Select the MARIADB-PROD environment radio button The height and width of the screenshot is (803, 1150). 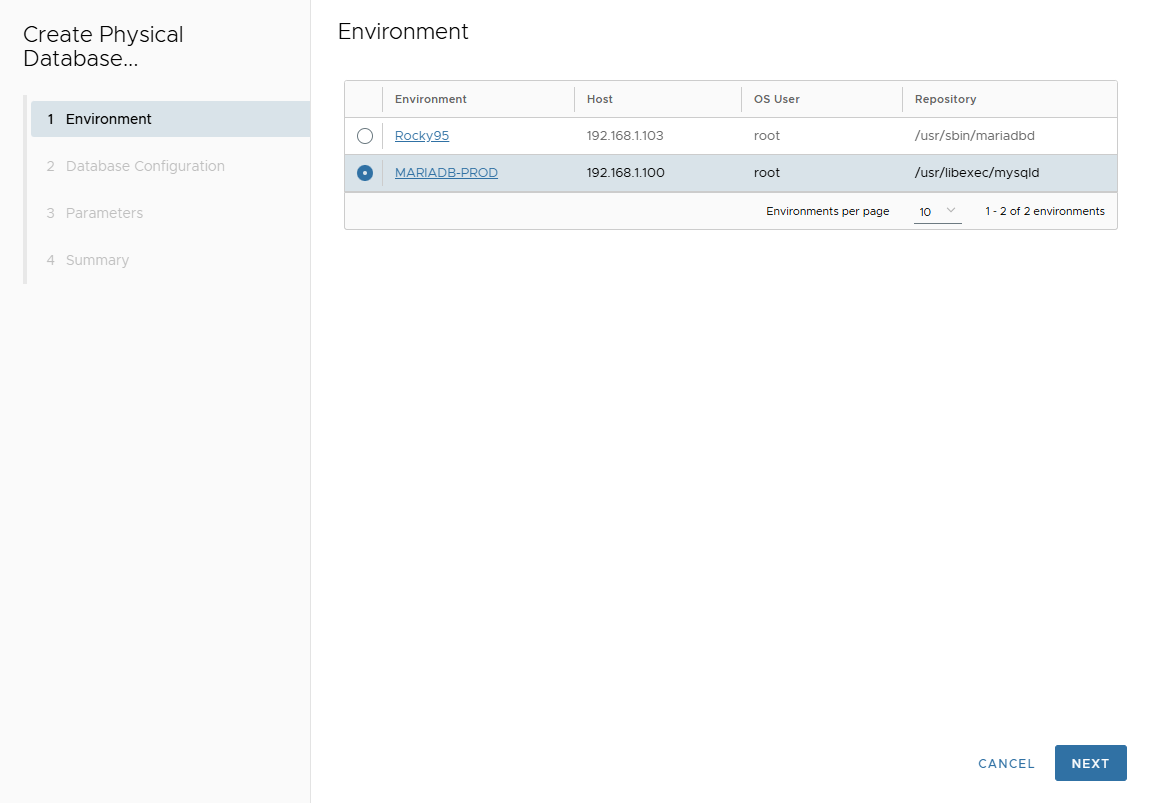click(x=365, y=172)
